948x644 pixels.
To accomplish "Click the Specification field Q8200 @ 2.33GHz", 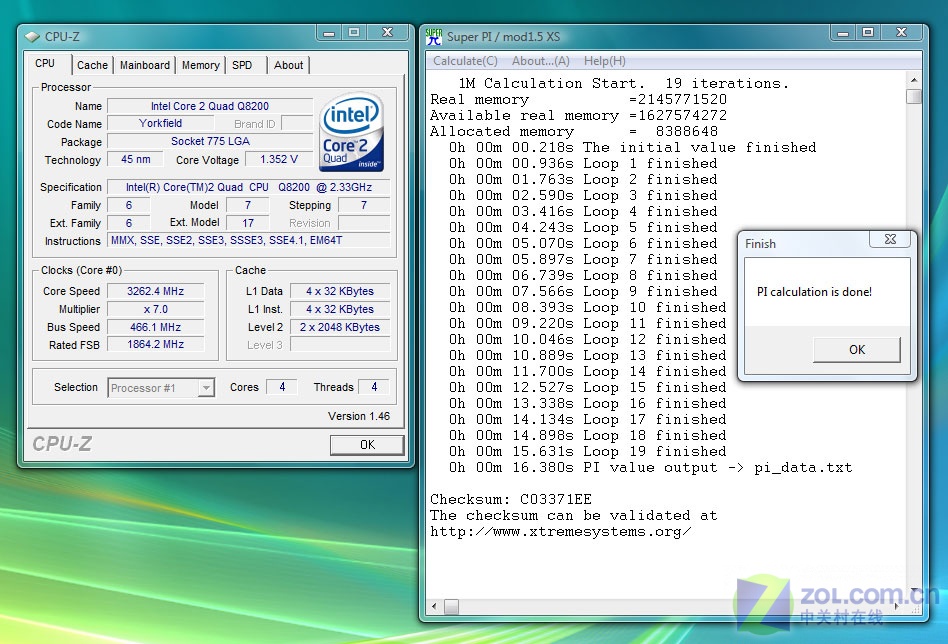I will click(x=248, y=187).
